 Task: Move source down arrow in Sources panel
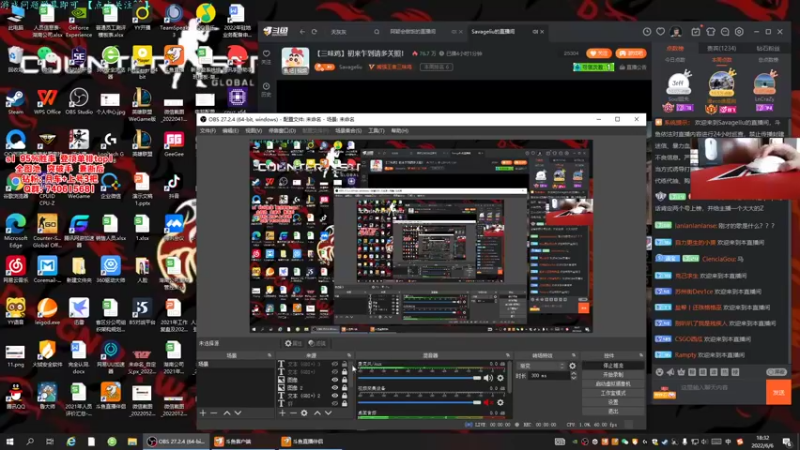tap(329, 413)
